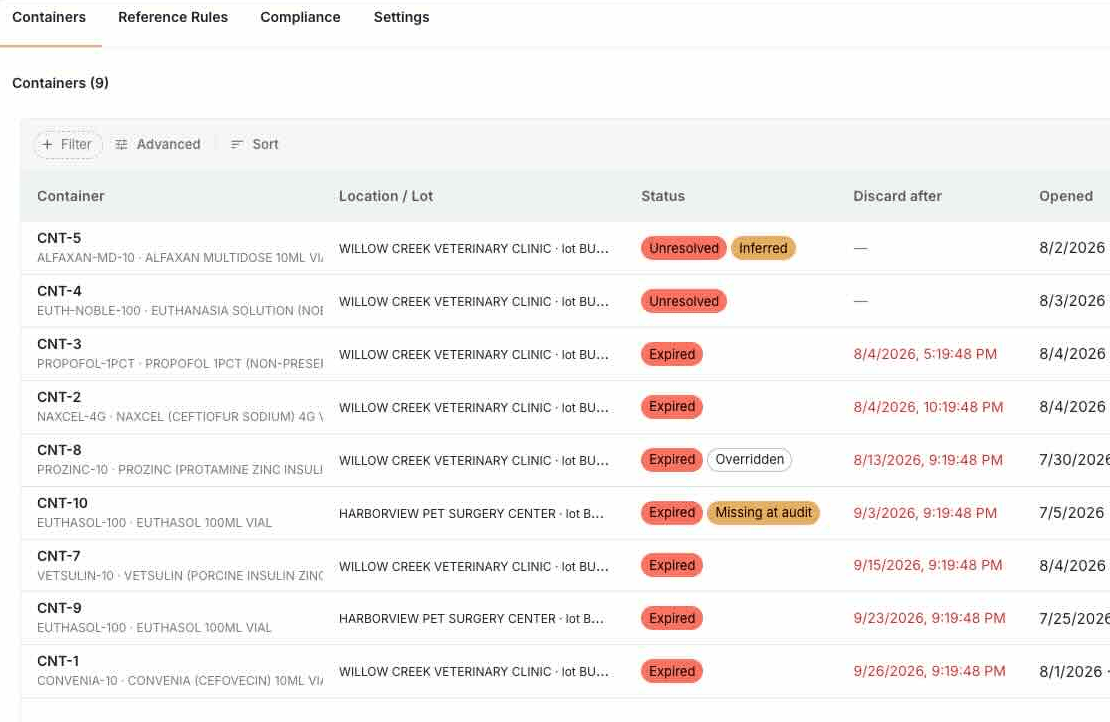The height and width of the screenshot is (722, 1110).
Task: Open Advanced filter options
Action: [158, 144]
